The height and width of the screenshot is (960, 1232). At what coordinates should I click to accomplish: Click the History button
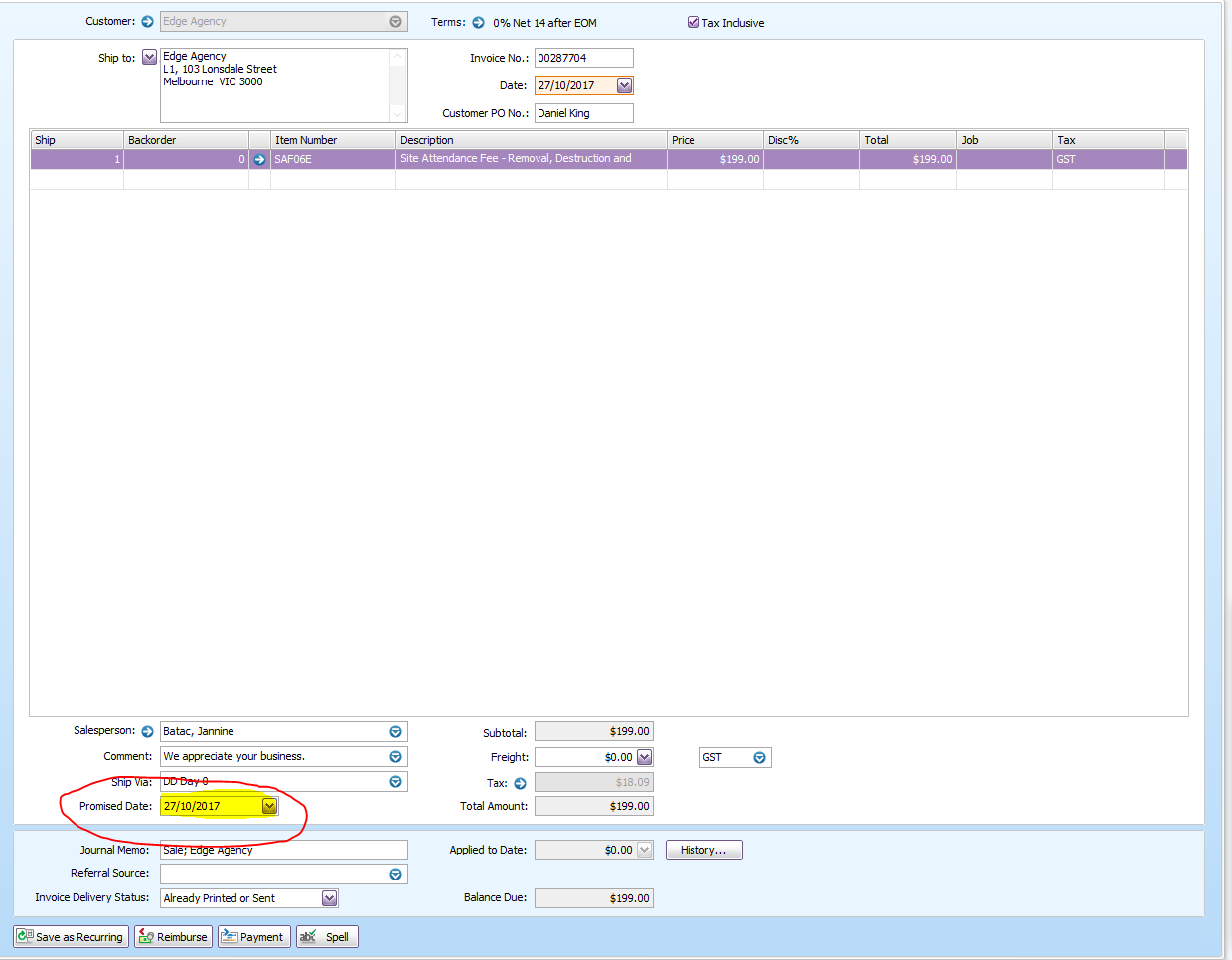[x=703, y=850]
